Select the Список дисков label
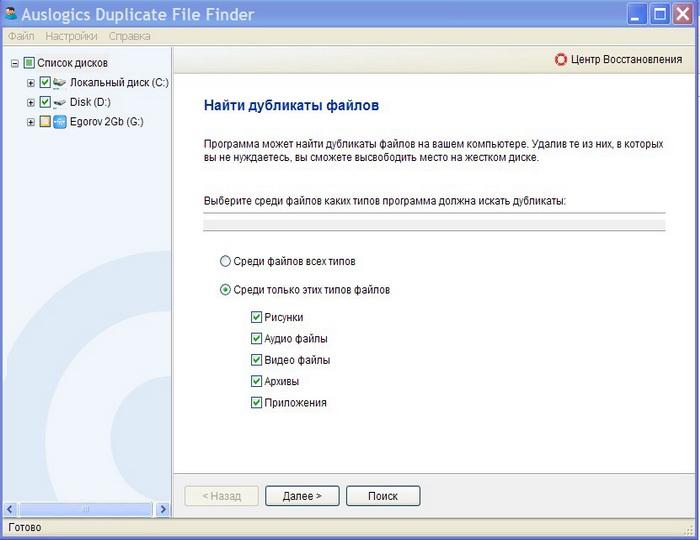 72,63
